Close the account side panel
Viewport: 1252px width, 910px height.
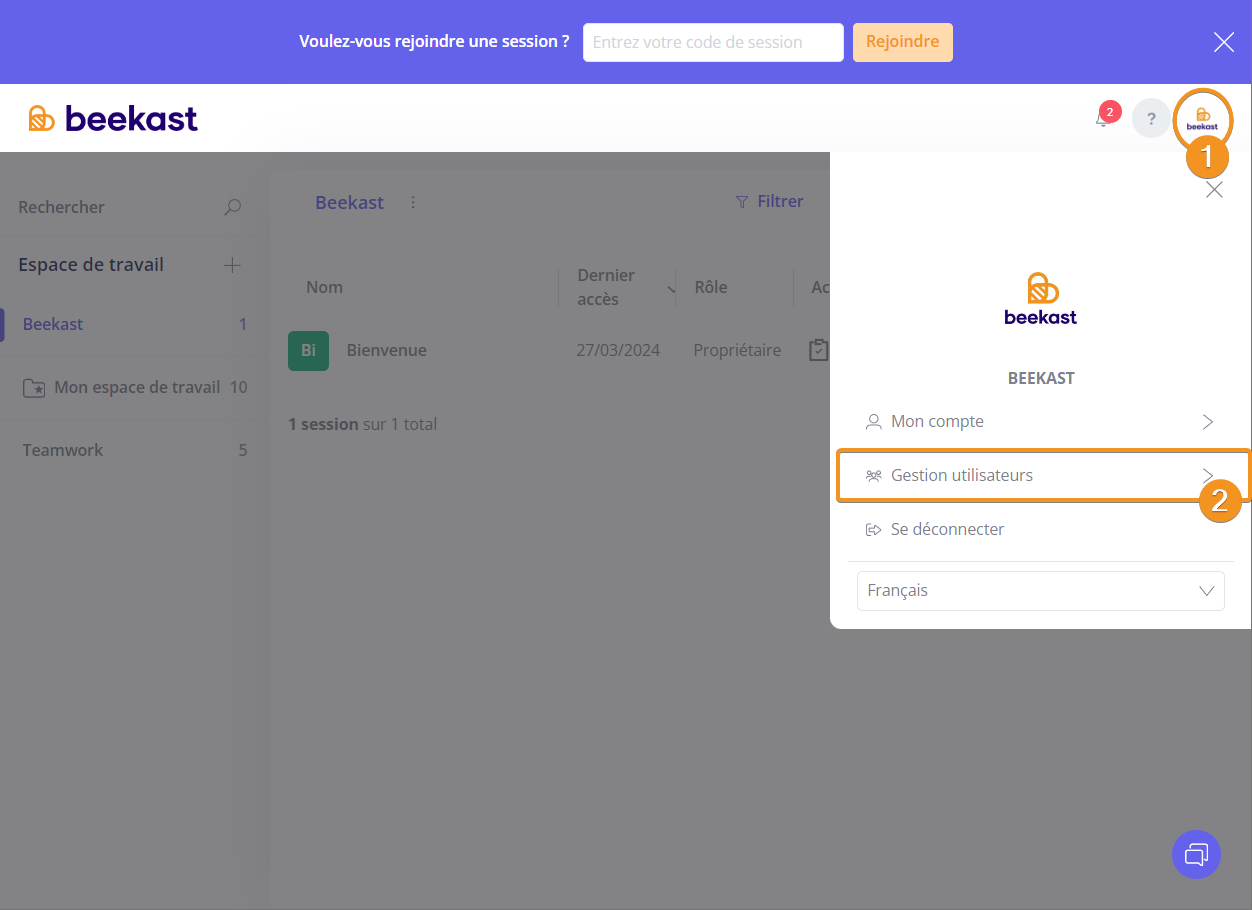(x=1214, y=190)
